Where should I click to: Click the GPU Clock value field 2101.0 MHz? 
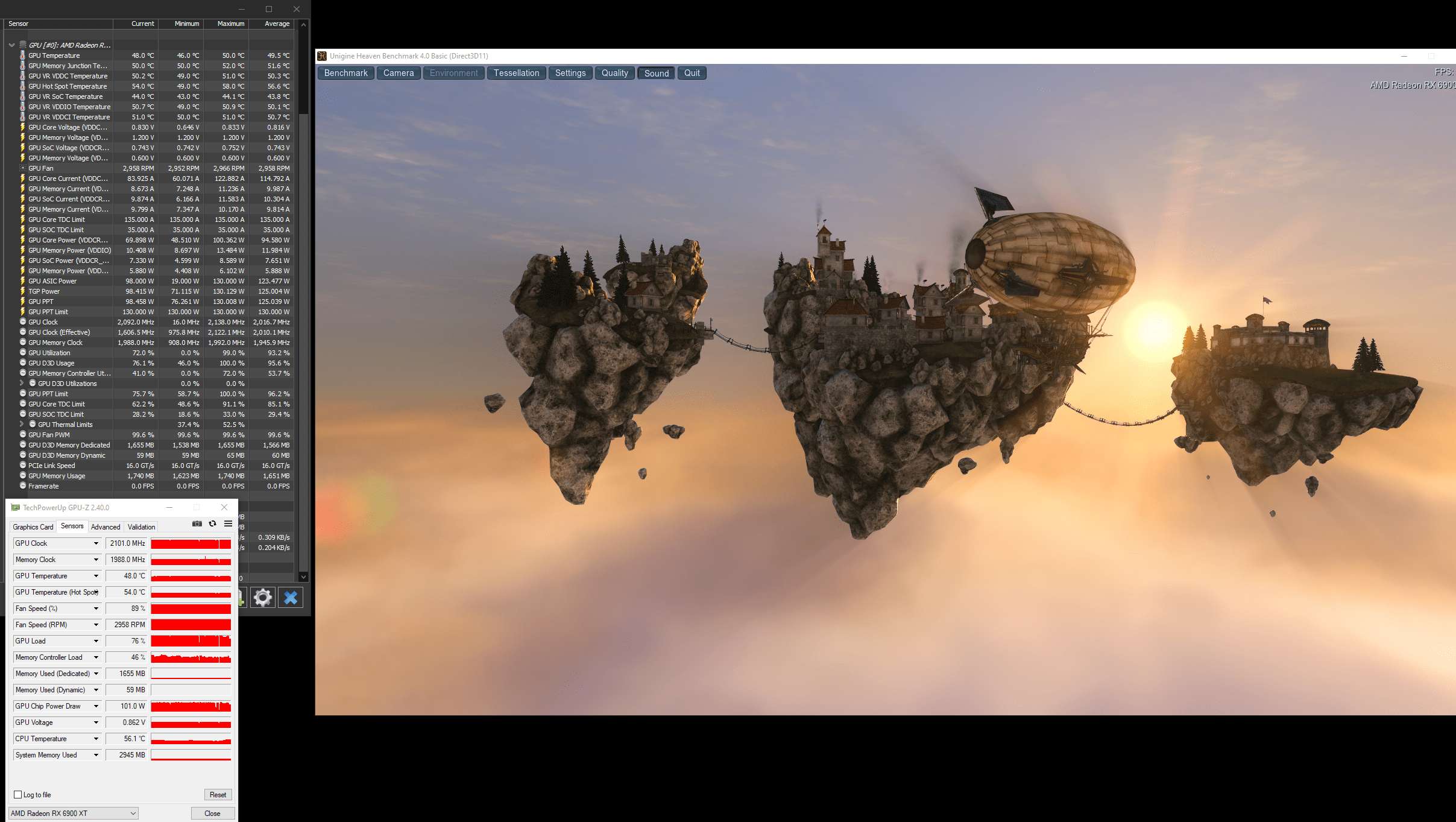point(127,543)
